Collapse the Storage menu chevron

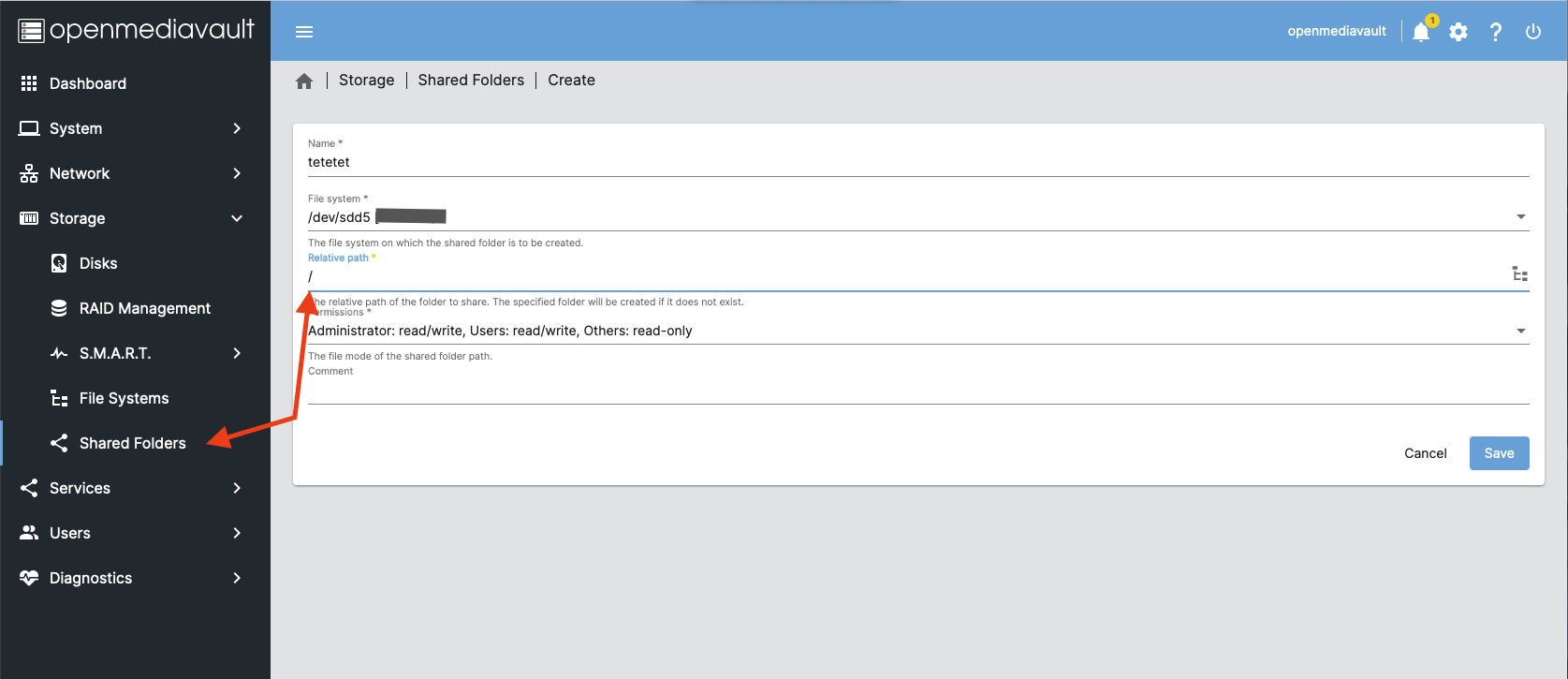click(237, 218)
